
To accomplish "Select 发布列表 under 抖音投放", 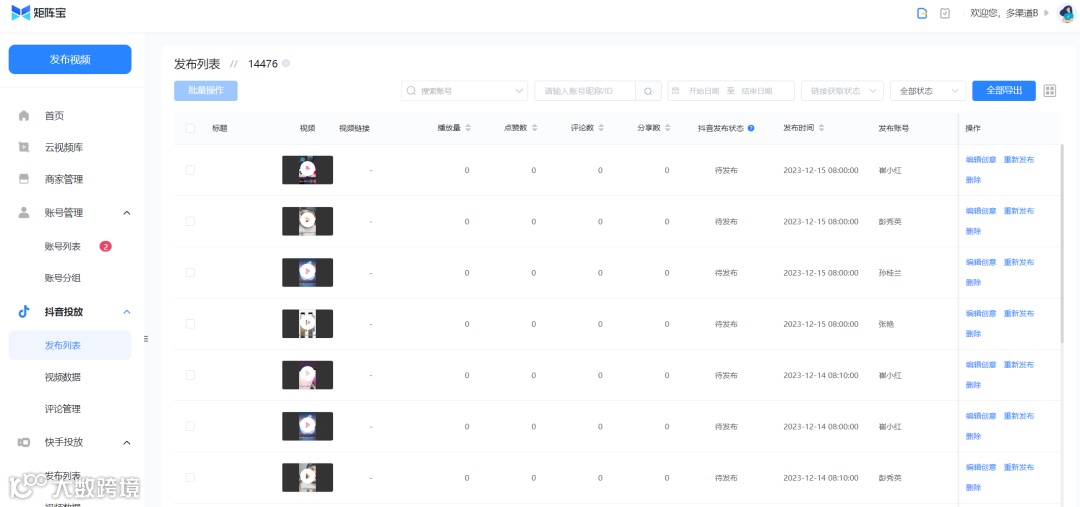I will [x=70, y=345].
